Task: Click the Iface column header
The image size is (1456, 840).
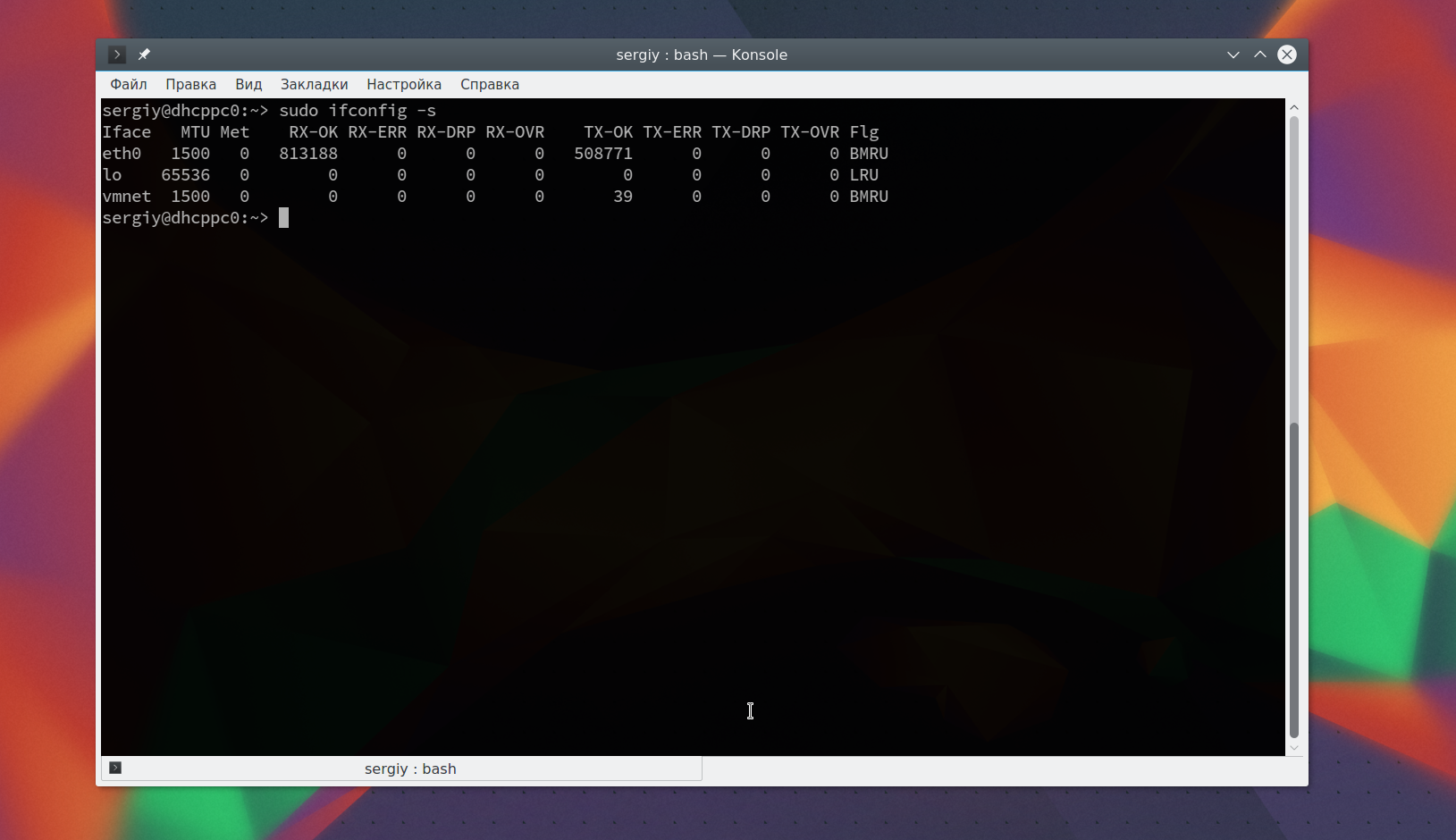Action: [x=127, y=132]
